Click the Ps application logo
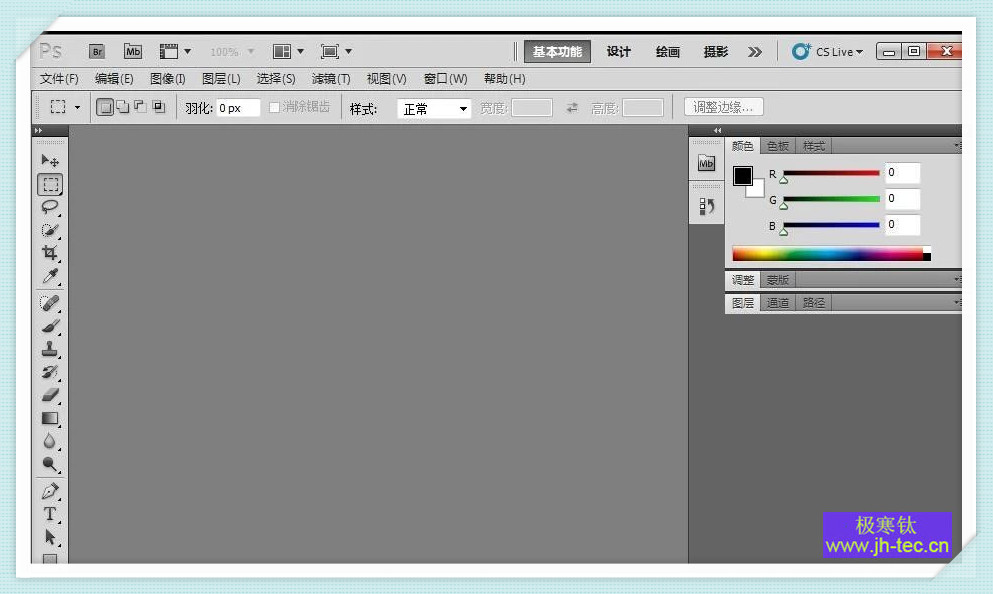The image size is (993, 594). (x=51, y=51)
